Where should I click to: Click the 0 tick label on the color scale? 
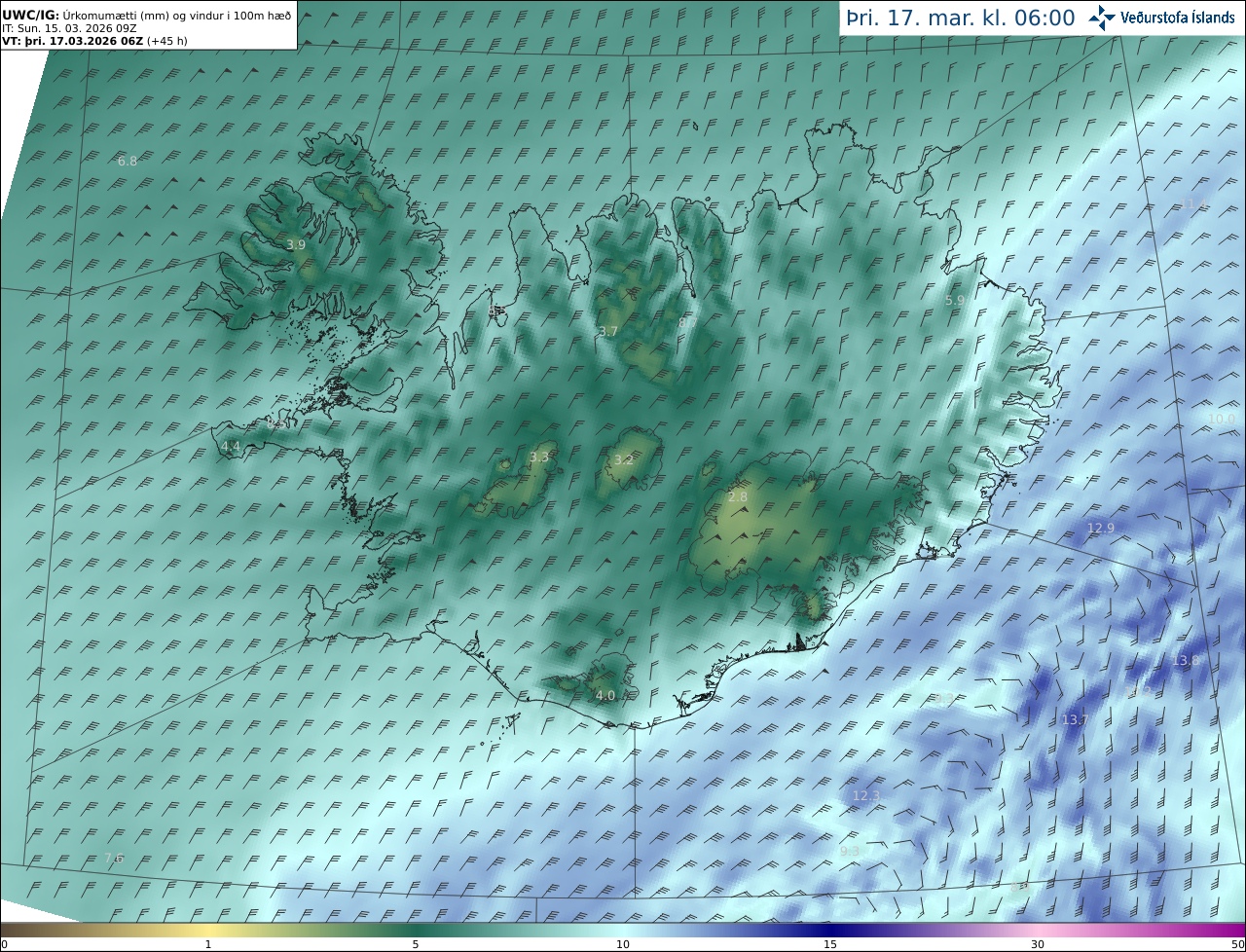4,944
